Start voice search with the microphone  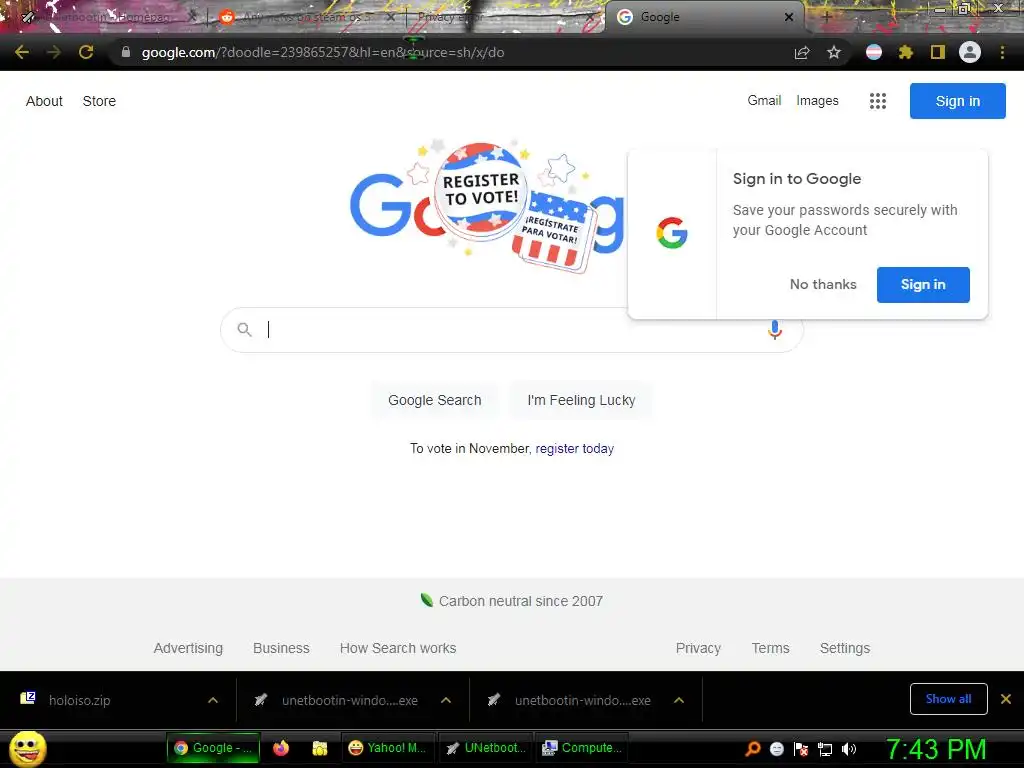775,330
